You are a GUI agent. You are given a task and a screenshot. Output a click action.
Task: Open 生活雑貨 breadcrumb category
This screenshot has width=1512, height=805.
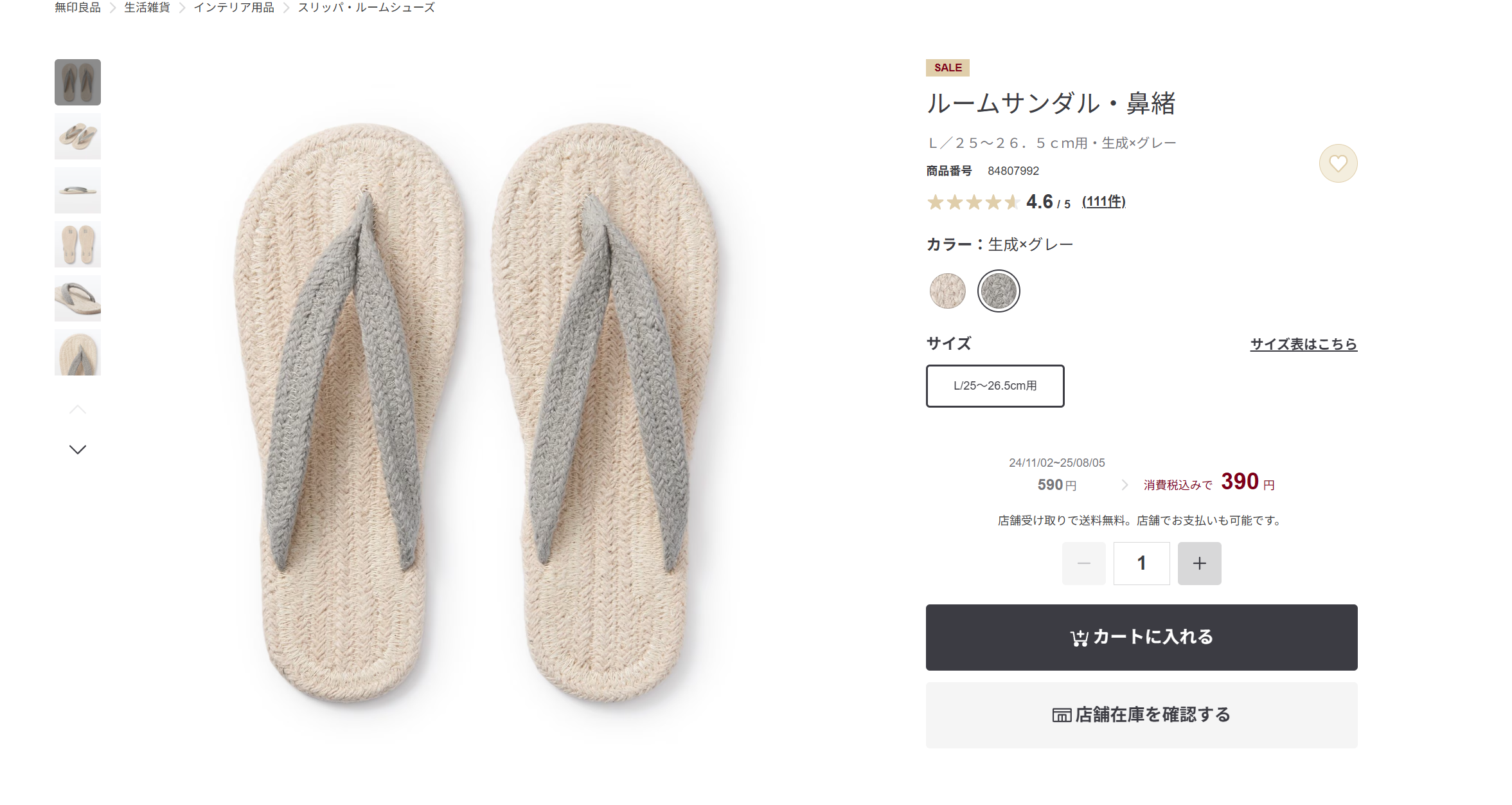tap(147, 8)
